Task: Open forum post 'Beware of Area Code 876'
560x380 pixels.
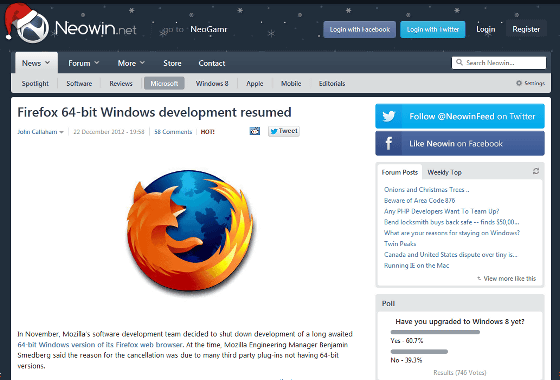Action: pos(419,200)
